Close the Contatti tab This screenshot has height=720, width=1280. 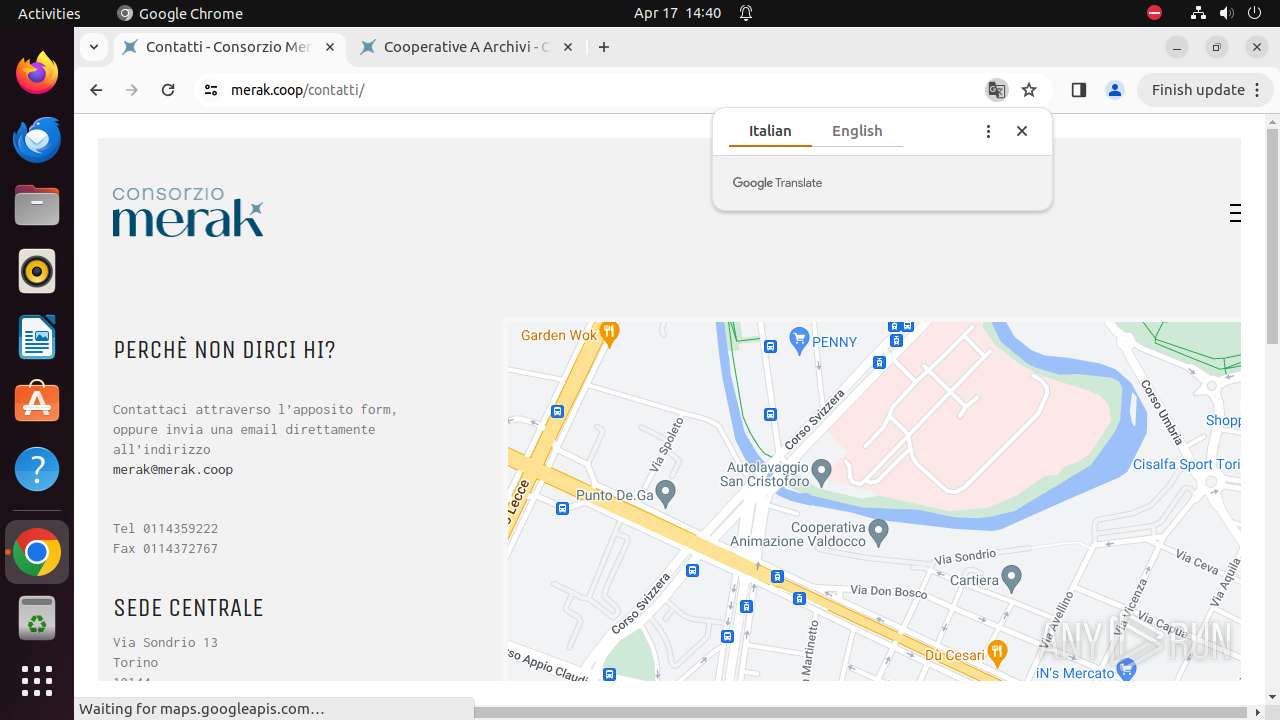[330, 47]
